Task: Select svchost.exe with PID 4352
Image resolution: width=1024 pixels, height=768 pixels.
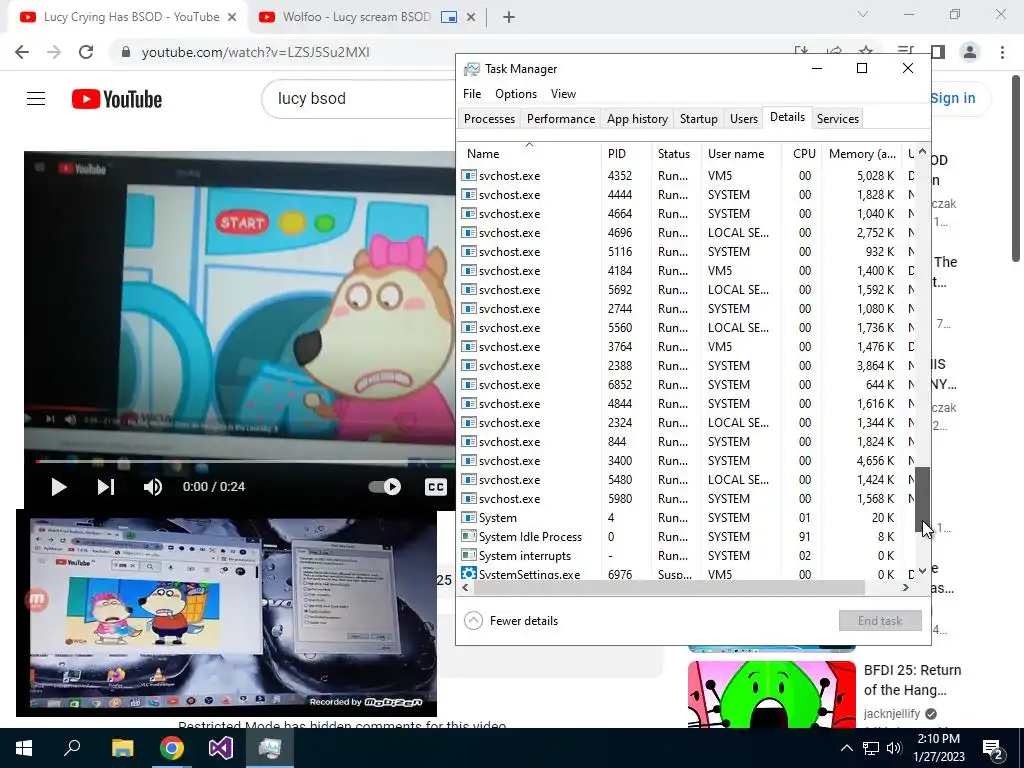Action: pos(686,176)
